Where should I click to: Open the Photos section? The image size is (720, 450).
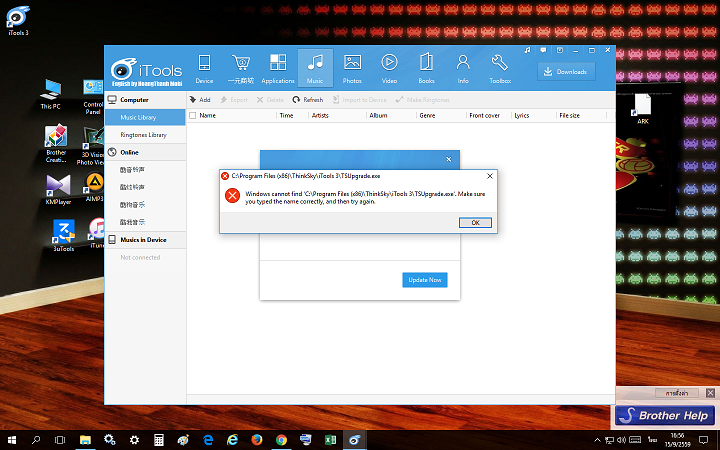[352, 68]
